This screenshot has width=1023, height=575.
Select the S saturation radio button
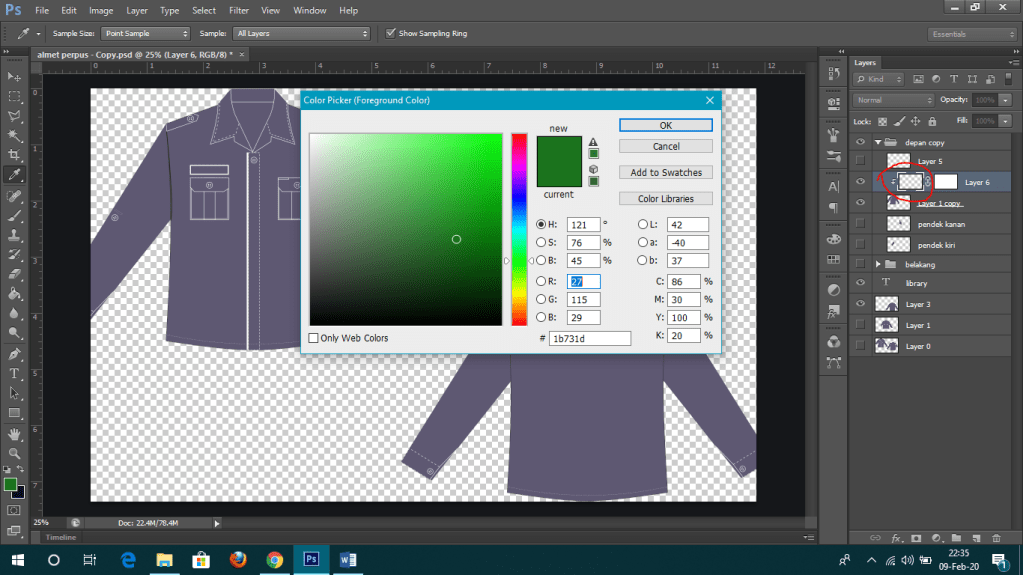coord(541,242)
